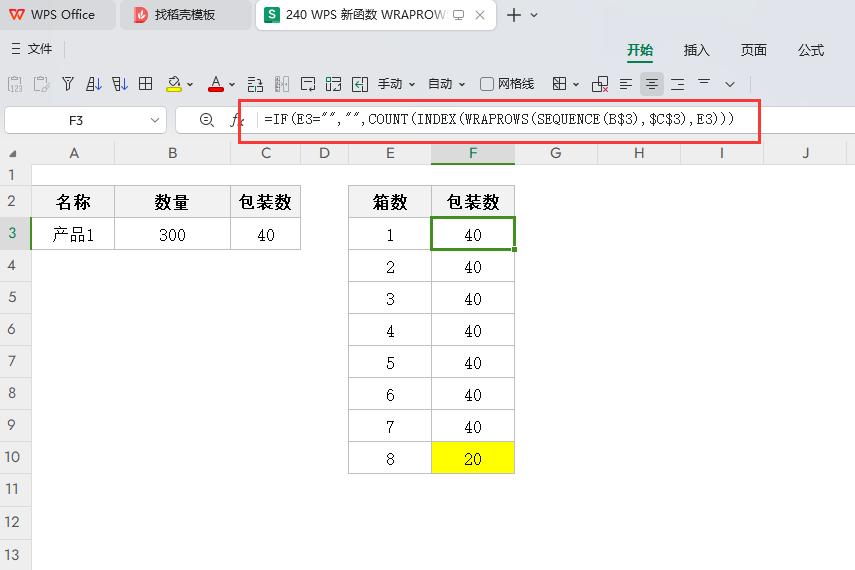Click the yellow fill color swatch
Viewport: 855px width, 570px height.
tap(173, 84)
